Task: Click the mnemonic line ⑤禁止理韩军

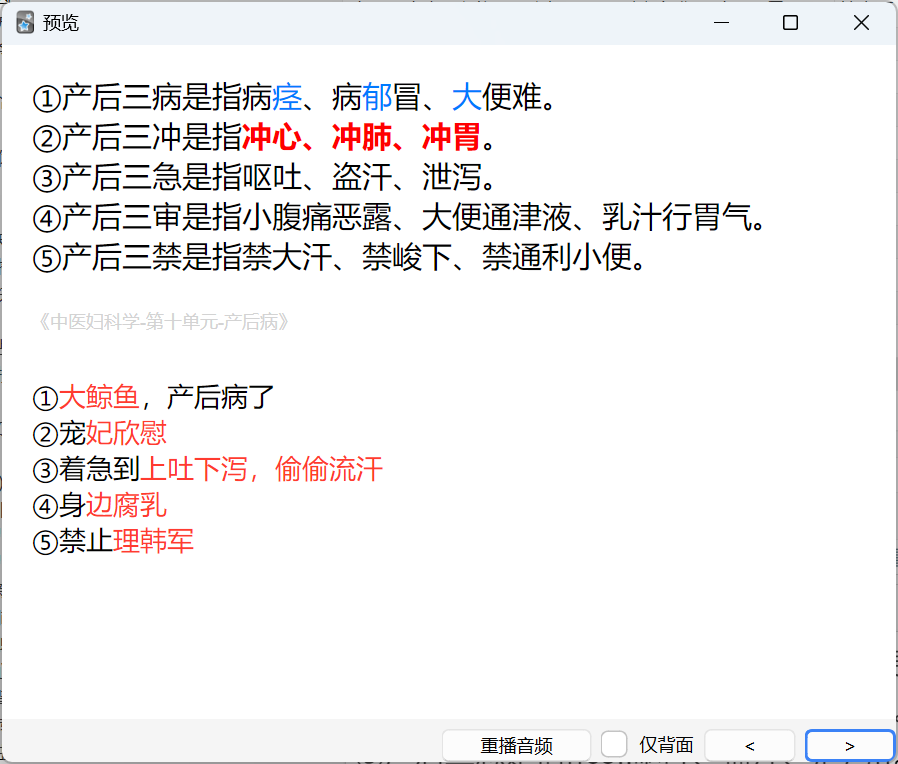Action: (x=113, y=541)
